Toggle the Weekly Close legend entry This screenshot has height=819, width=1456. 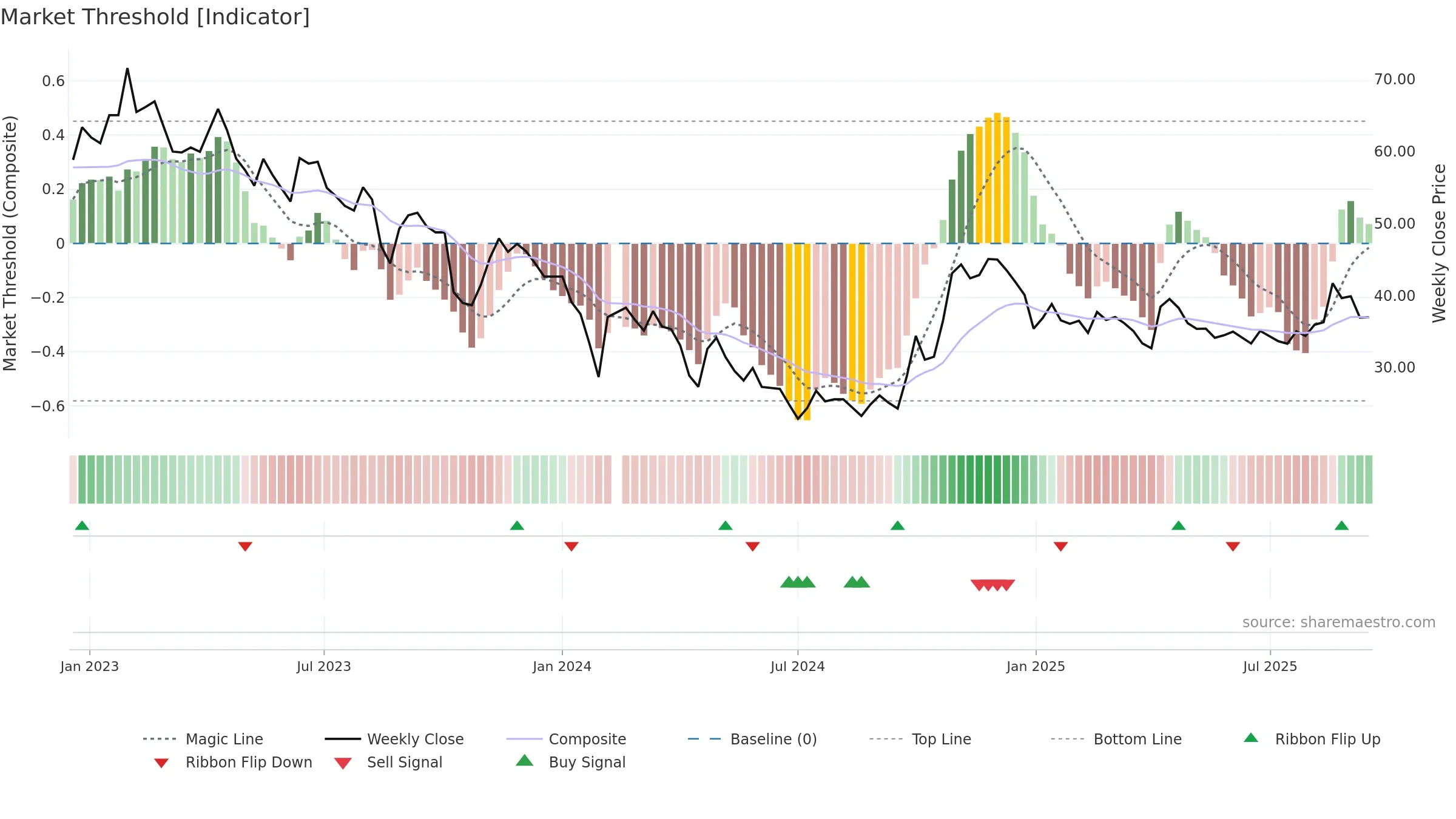tap(394, 739)
